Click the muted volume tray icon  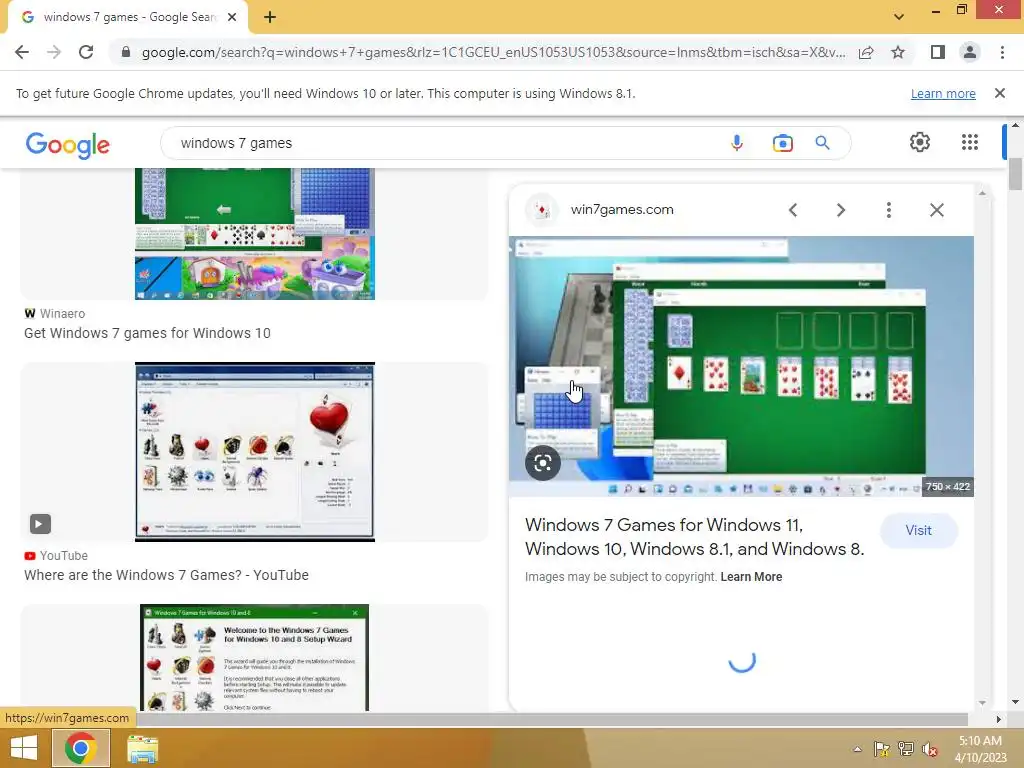930,749
